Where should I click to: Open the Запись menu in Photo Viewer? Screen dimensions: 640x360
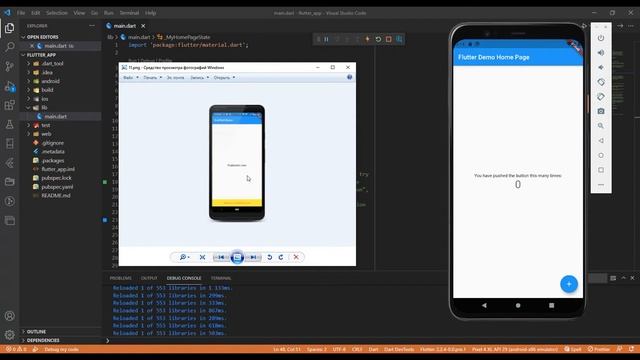(200, 78)
